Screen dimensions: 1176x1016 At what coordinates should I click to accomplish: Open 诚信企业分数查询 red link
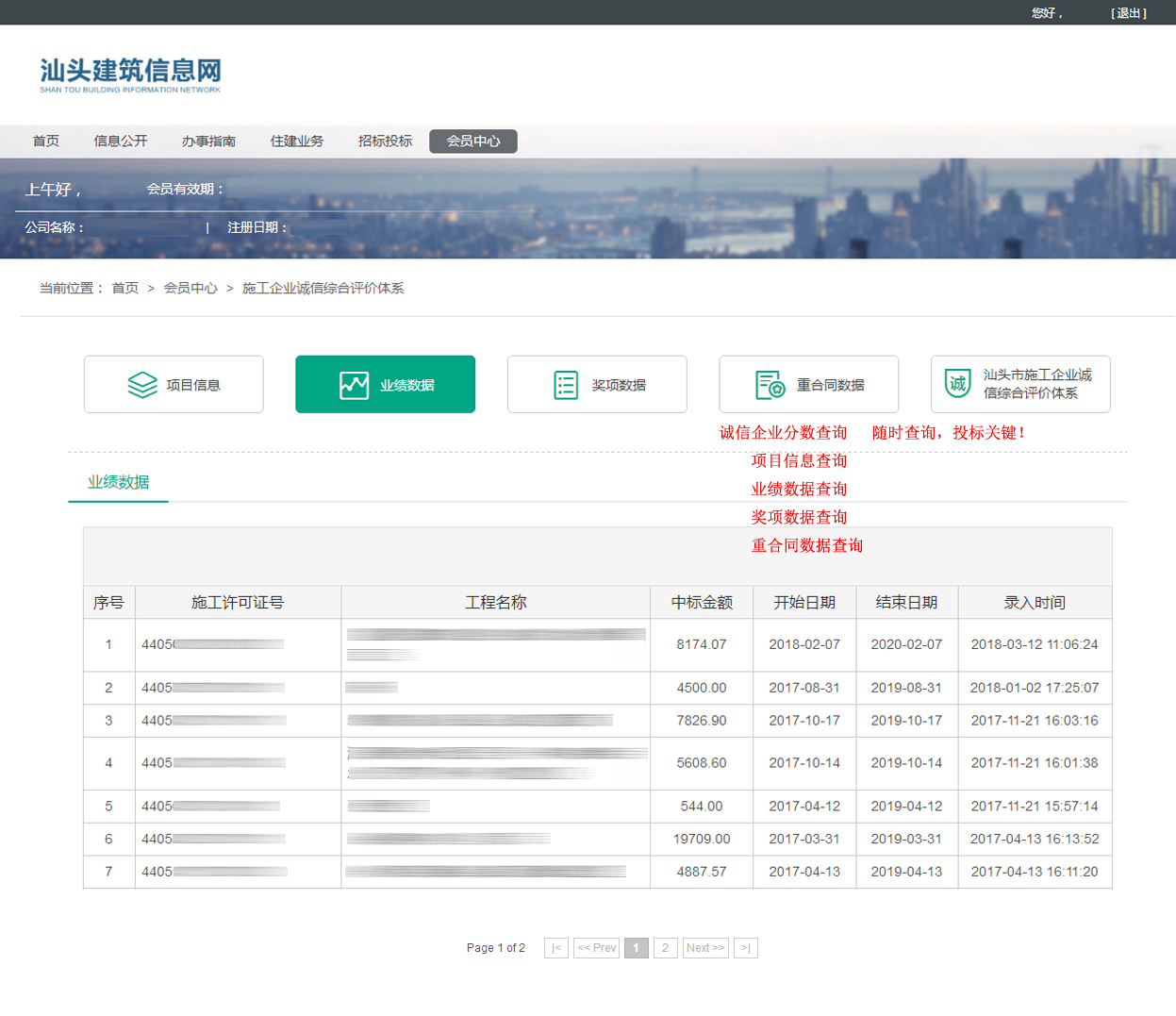tap(783, 432)
